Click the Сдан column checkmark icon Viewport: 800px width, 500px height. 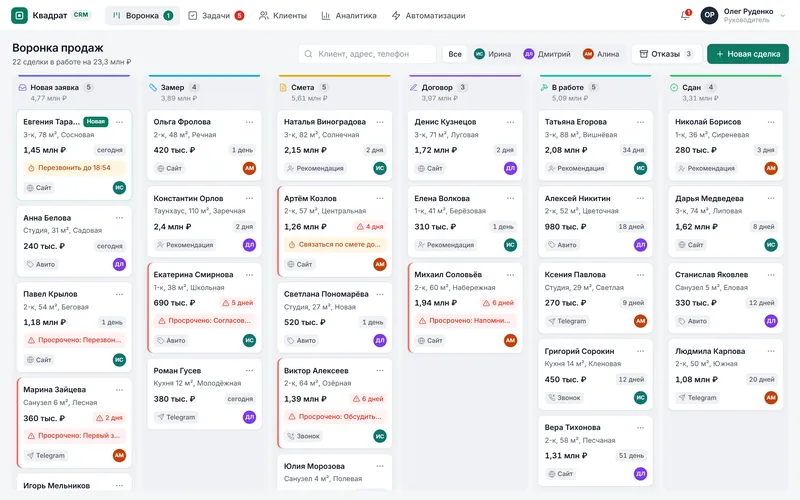click(674, 87)
